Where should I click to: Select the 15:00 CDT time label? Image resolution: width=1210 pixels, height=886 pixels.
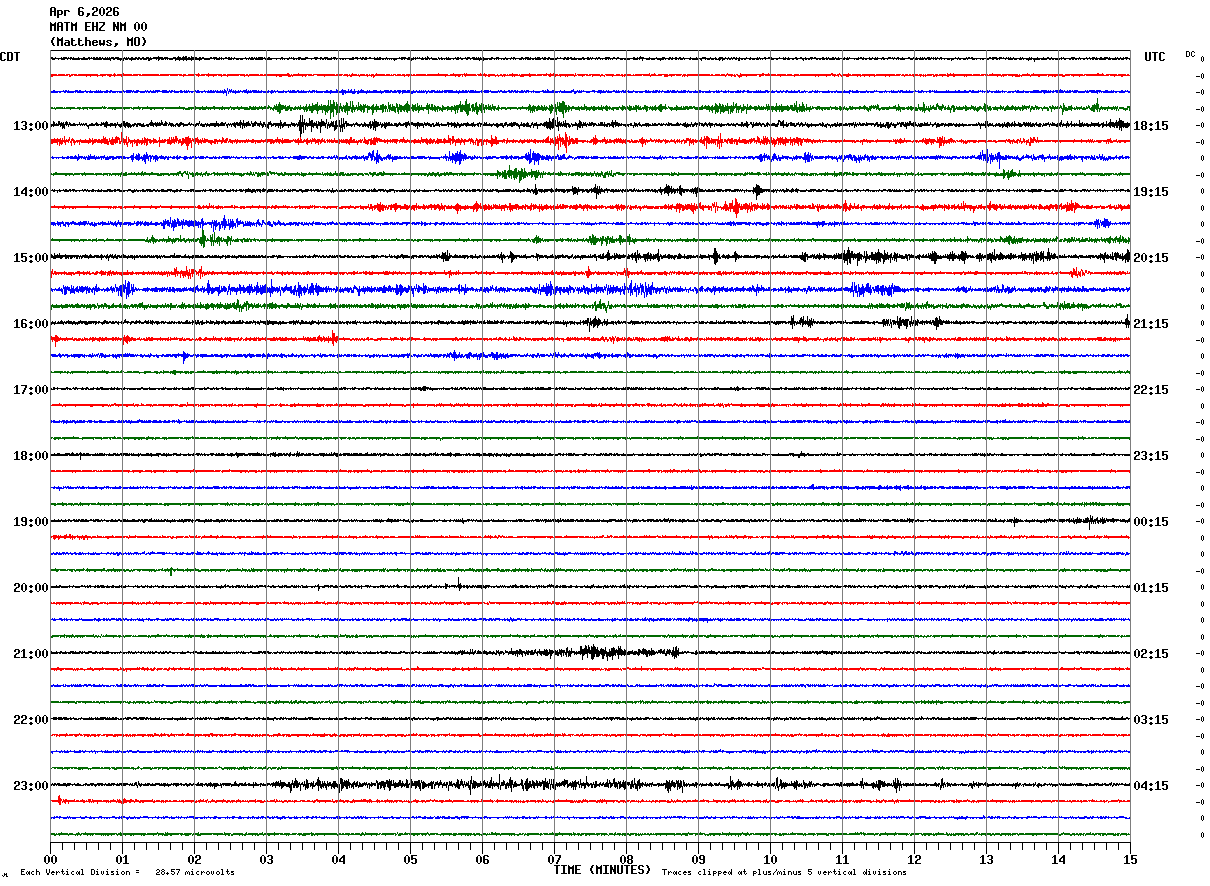pos(31,258)
